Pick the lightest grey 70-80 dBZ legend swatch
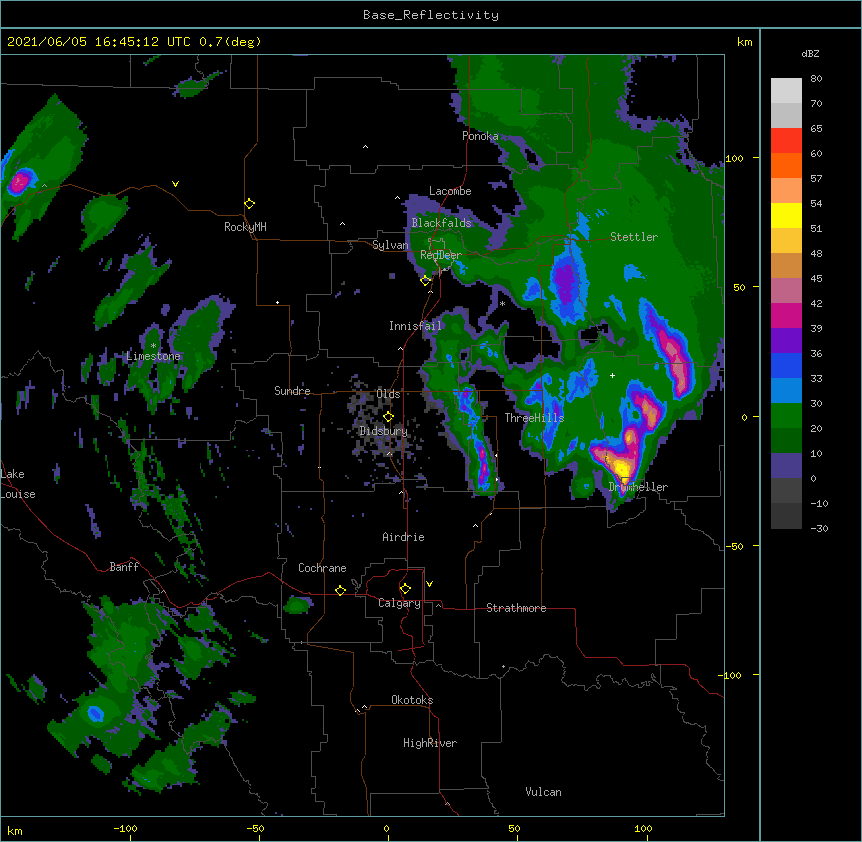The width and height of the screenshot is (862, 842). [x=786, y=91]
